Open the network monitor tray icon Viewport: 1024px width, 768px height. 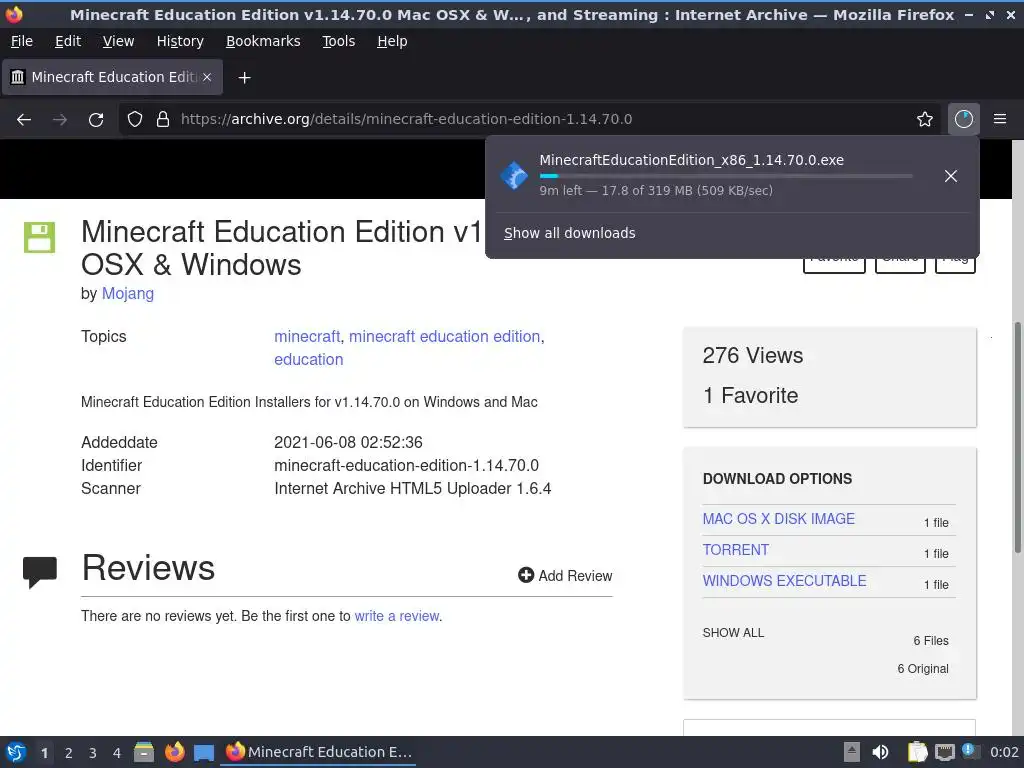tap(944, 752)
